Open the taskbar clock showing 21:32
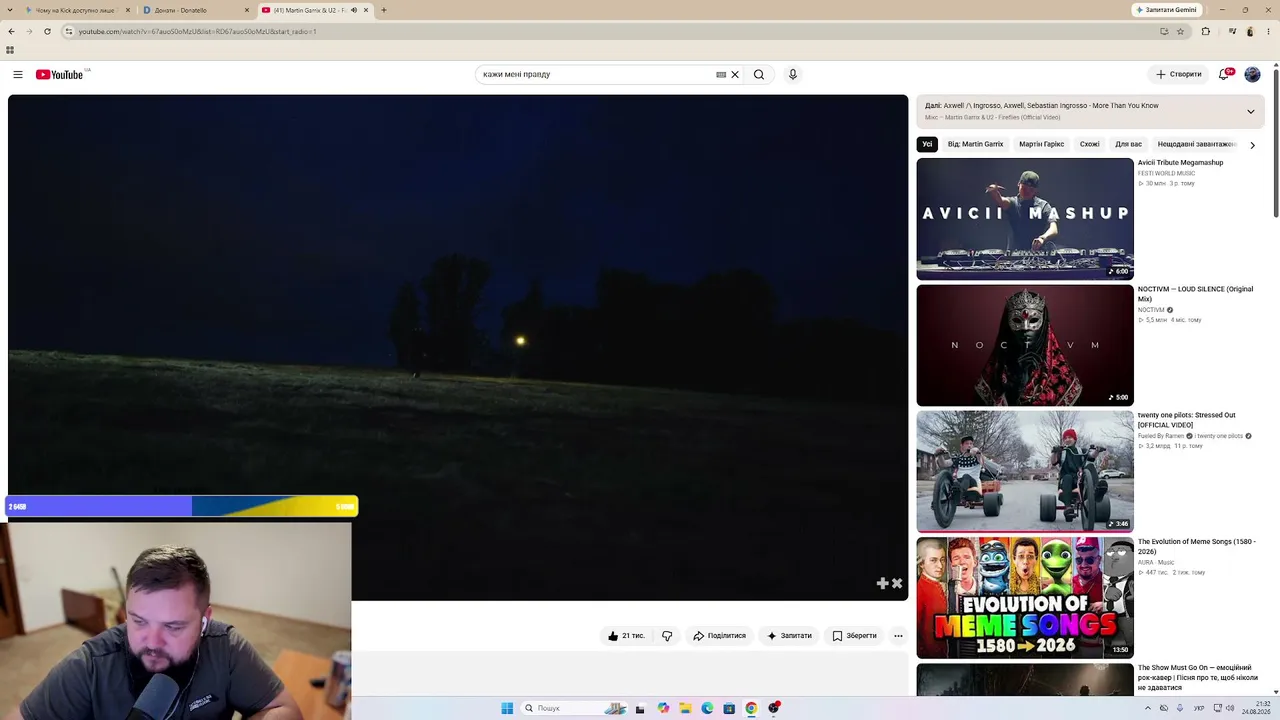 (x=1256, y=708)
